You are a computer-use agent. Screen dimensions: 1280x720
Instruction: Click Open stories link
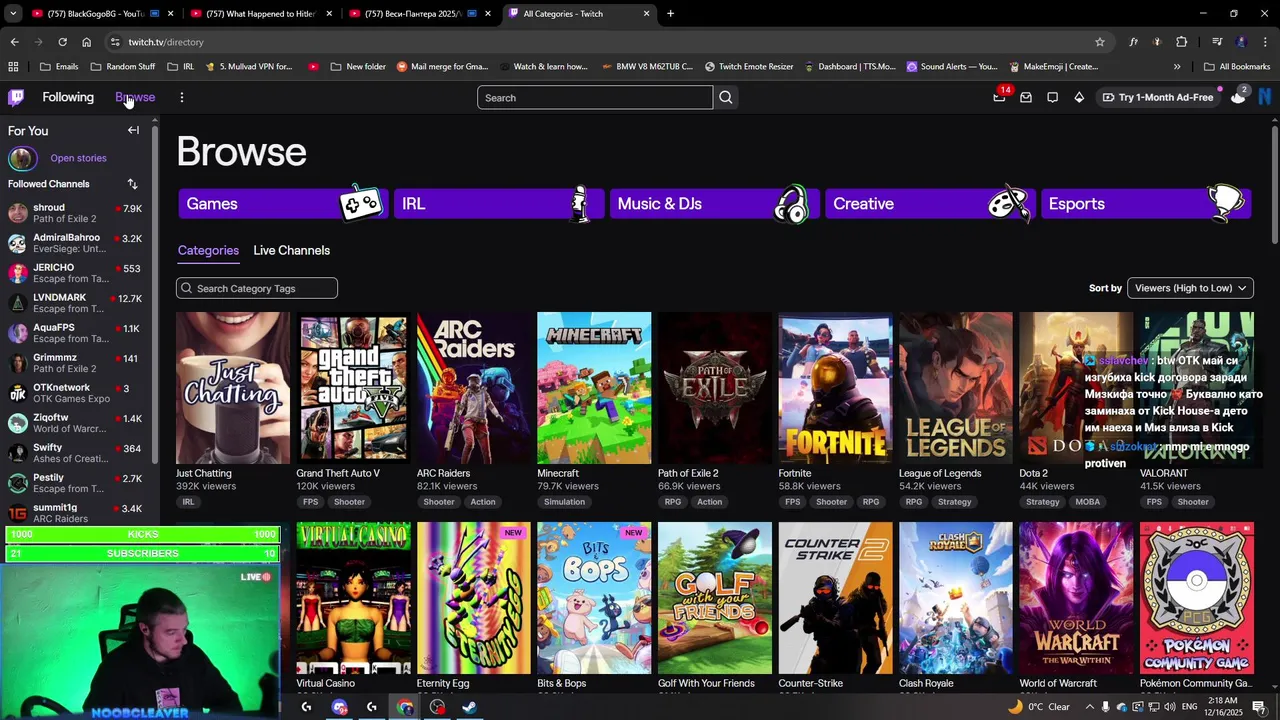(78, 158)
